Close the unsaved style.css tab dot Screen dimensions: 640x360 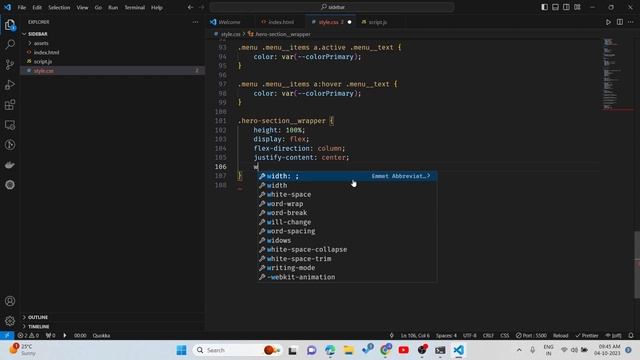pyautogui.click(x=349, y=22)
